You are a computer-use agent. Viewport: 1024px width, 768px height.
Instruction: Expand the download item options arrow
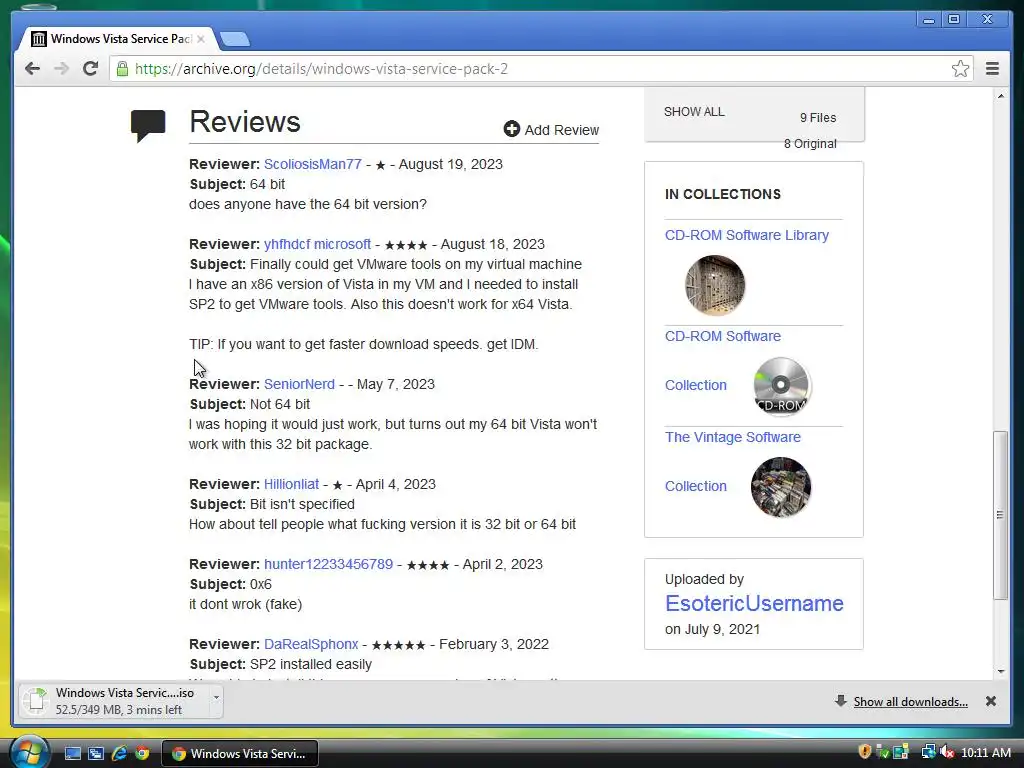[216, 697]
